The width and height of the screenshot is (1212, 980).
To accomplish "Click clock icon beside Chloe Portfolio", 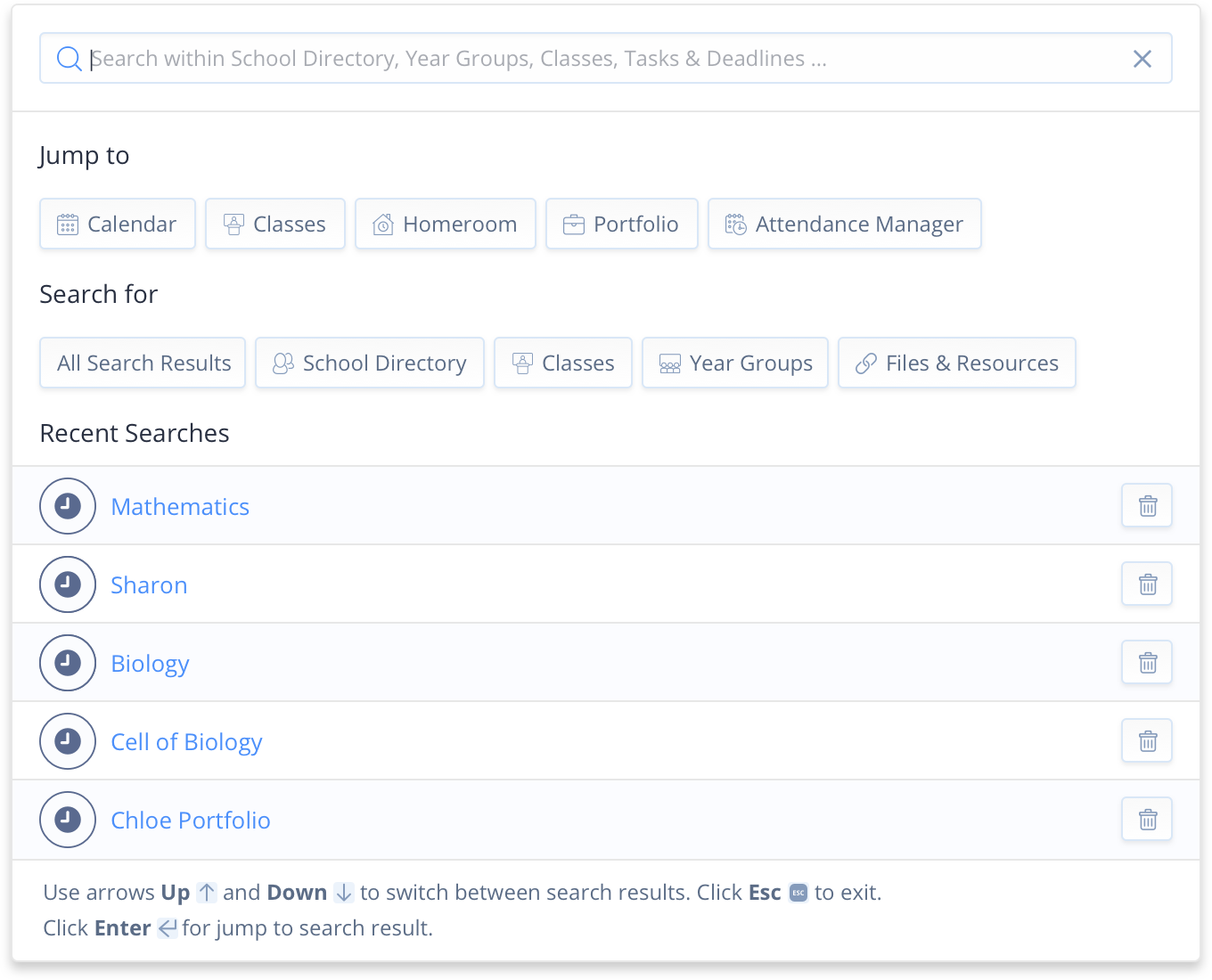I will coord(68,820).
